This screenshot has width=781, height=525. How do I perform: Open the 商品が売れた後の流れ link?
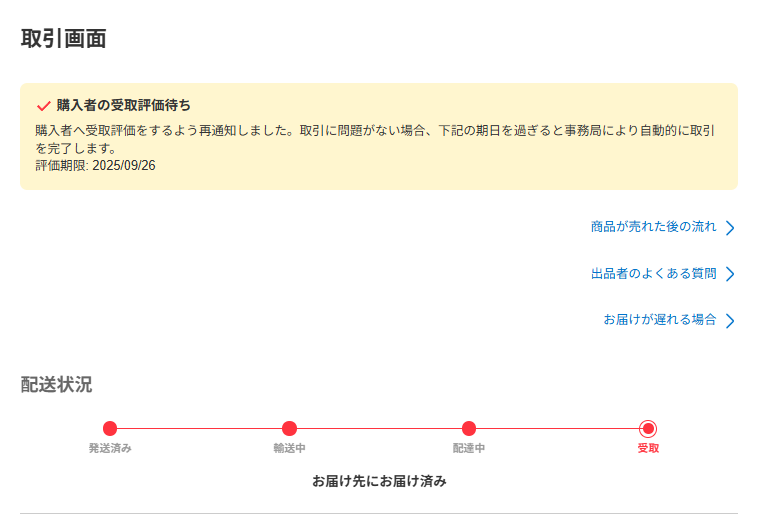pos(653,227)
